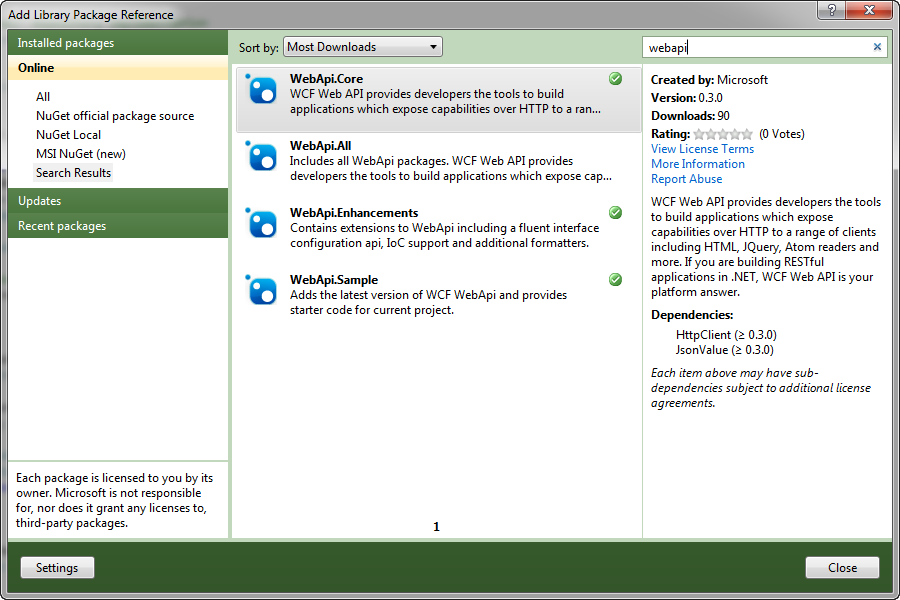
Task: Click the Close button
Action: point(842,568)
